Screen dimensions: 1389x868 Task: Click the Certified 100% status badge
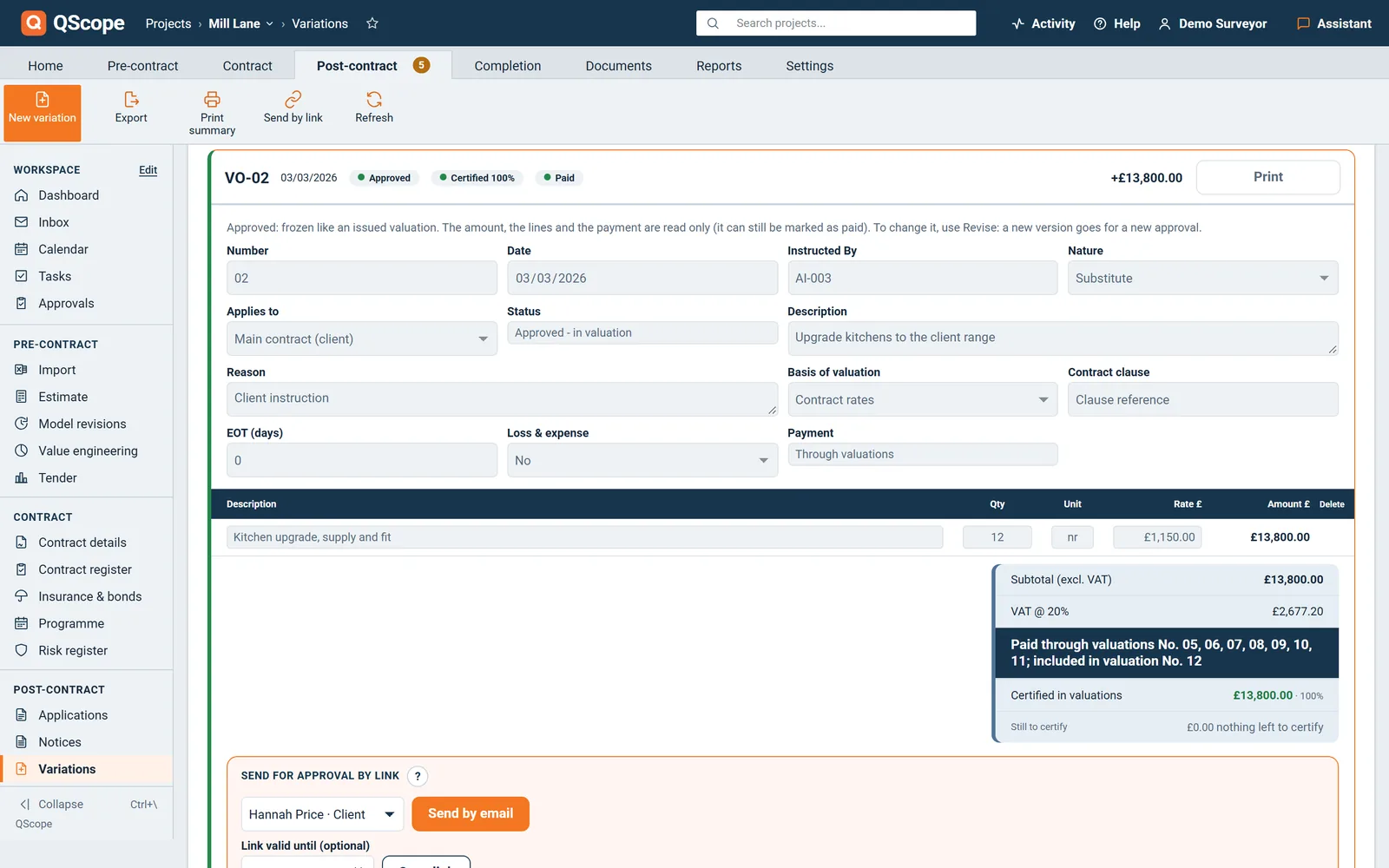477,178
